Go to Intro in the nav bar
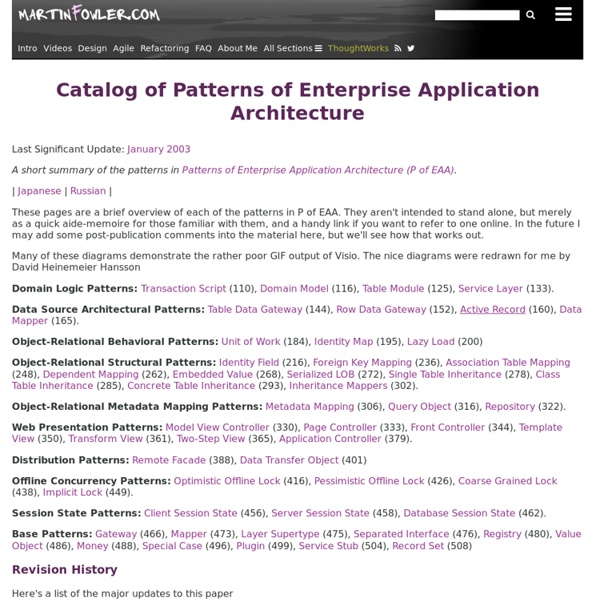The height and width of the screenshot is (600, 600). coord(28,48)
